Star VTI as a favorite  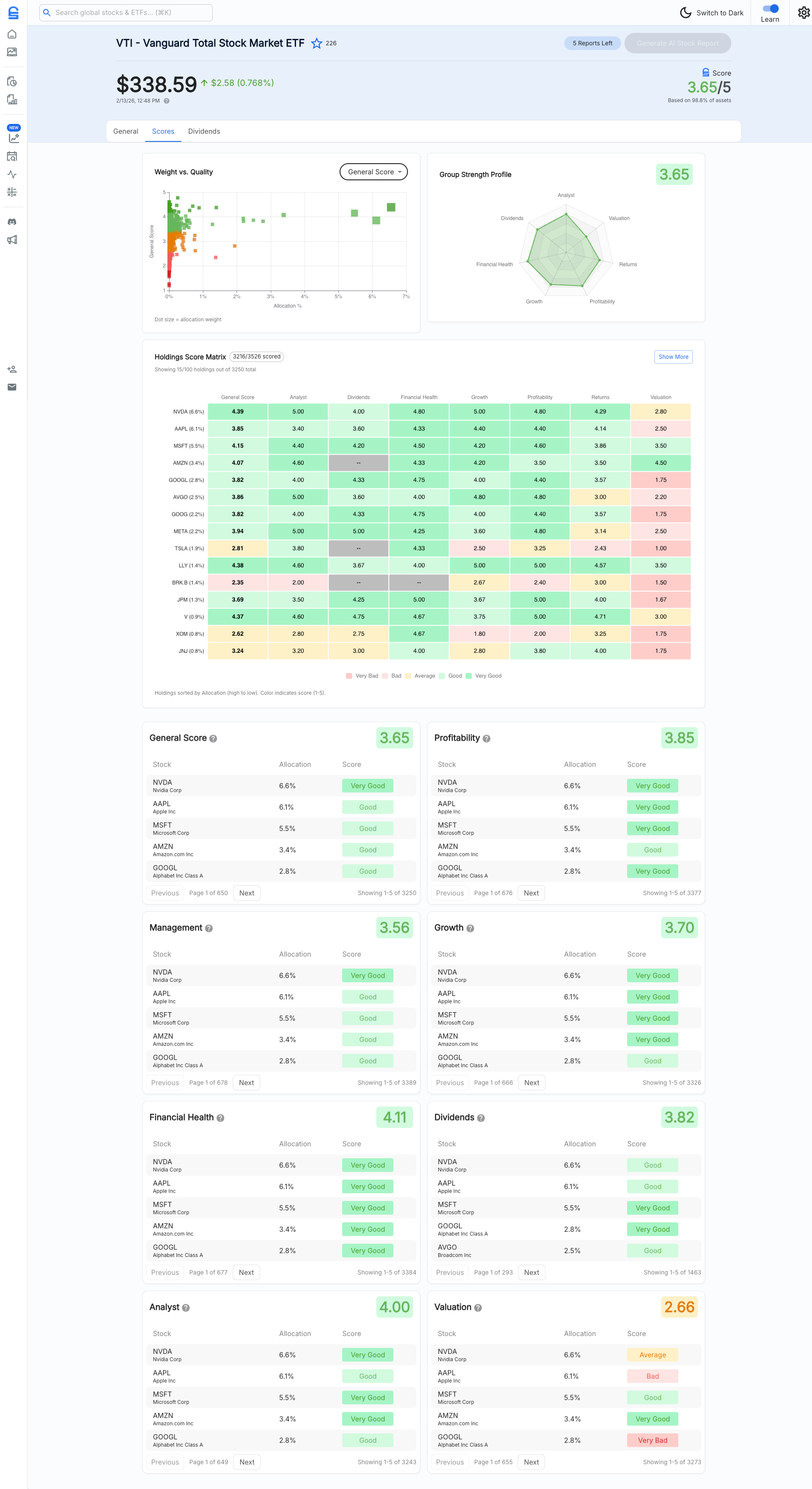pyautogui.click(x=316, y=43)
